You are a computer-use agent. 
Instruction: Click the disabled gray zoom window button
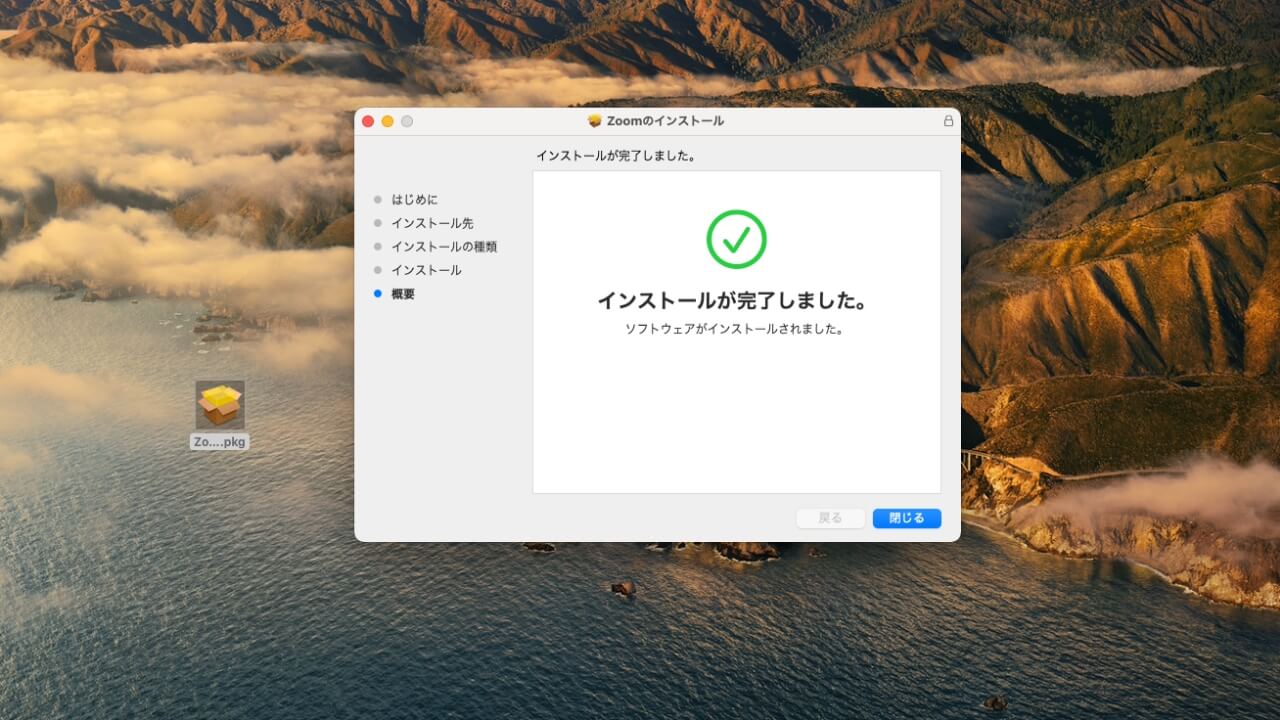407,121
